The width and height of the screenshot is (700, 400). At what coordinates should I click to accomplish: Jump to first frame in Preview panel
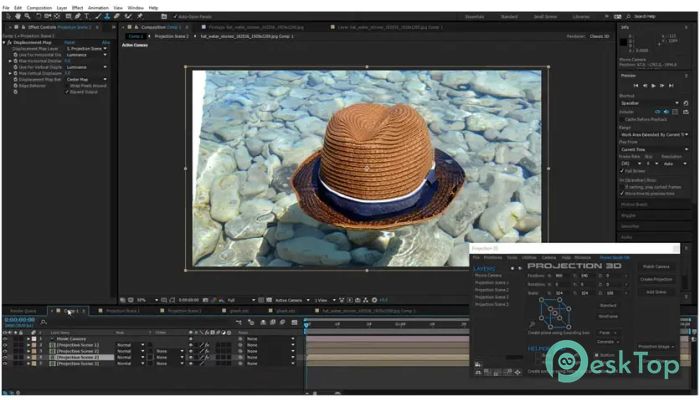(x=636, y=85)
